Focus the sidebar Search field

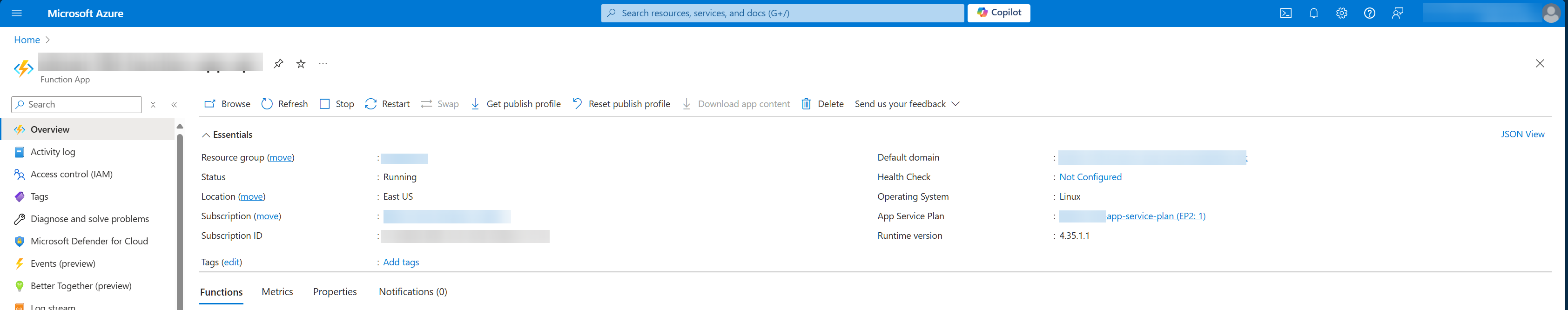click(77, 105)
